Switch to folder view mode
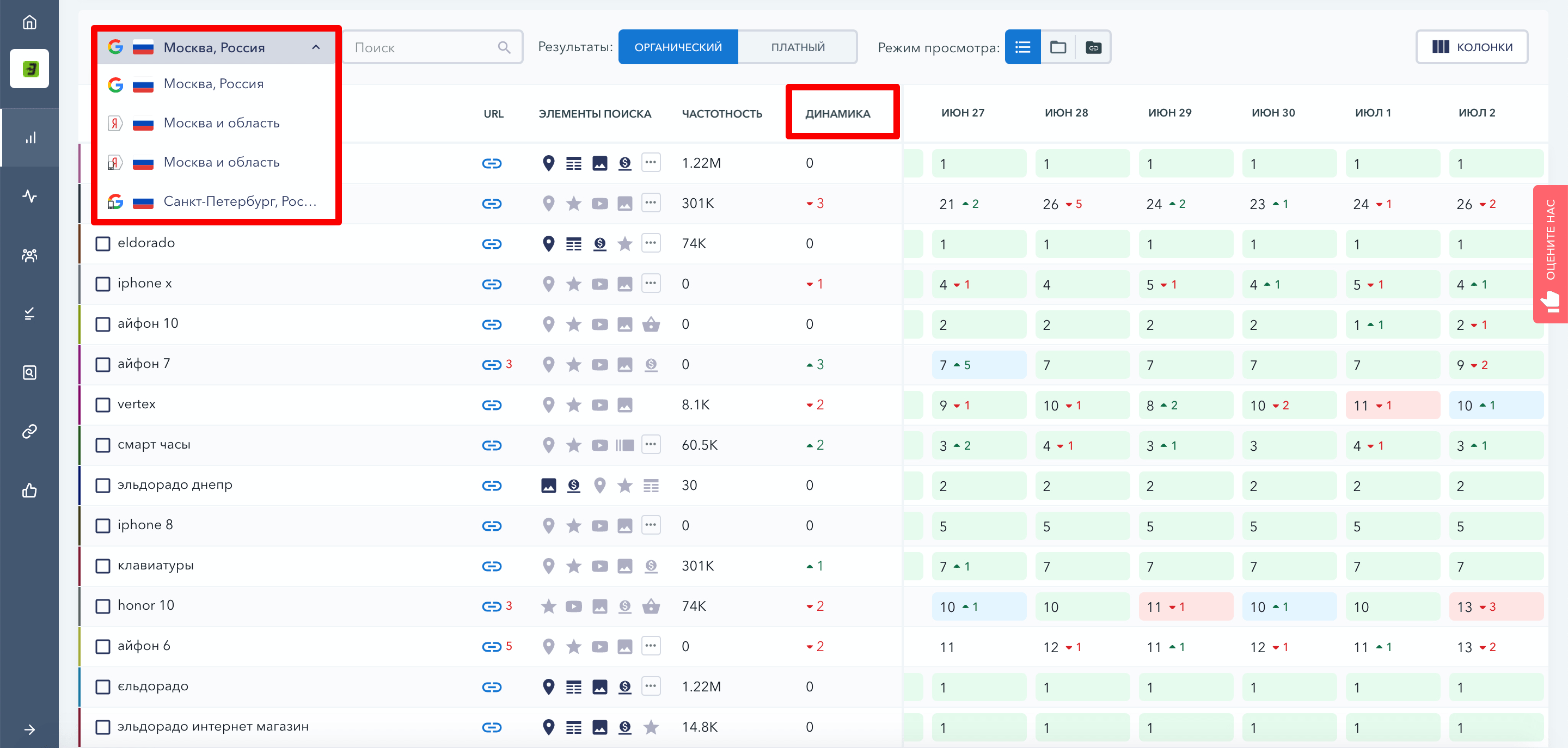1568x748 pixels. tap(1058, 47)
